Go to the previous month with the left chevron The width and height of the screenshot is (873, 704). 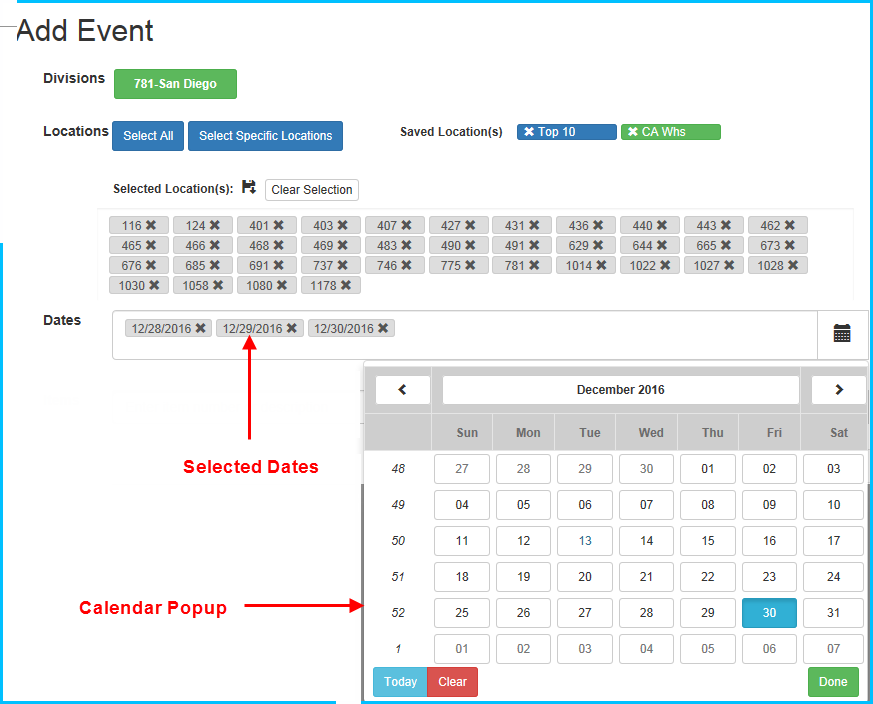(x=402, y=389)
